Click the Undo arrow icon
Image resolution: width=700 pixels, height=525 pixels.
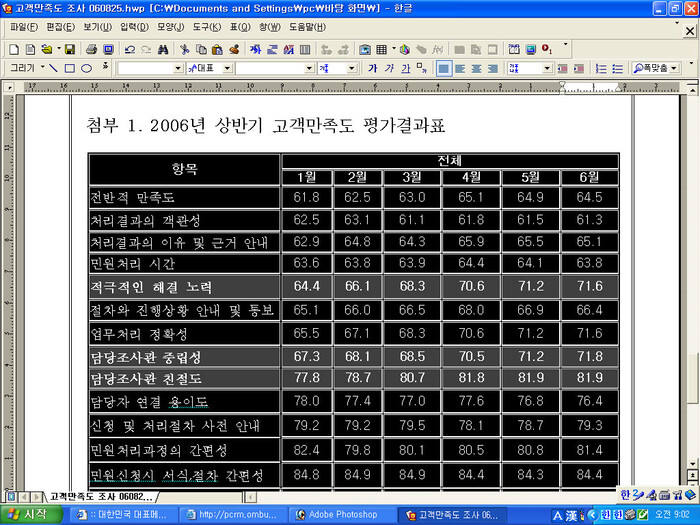coord(130,49)
